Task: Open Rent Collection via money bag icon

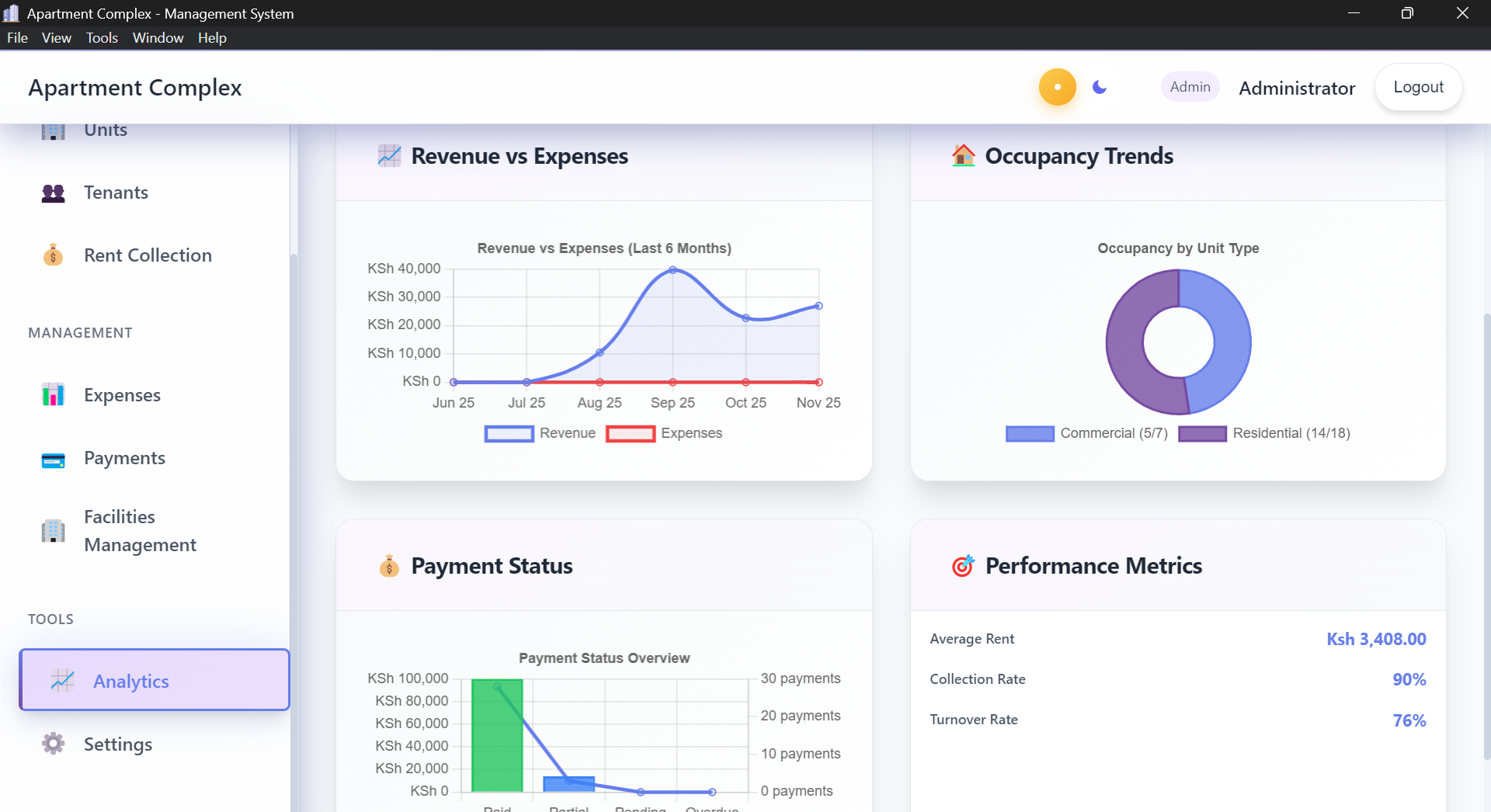Action: pos(52,255)
